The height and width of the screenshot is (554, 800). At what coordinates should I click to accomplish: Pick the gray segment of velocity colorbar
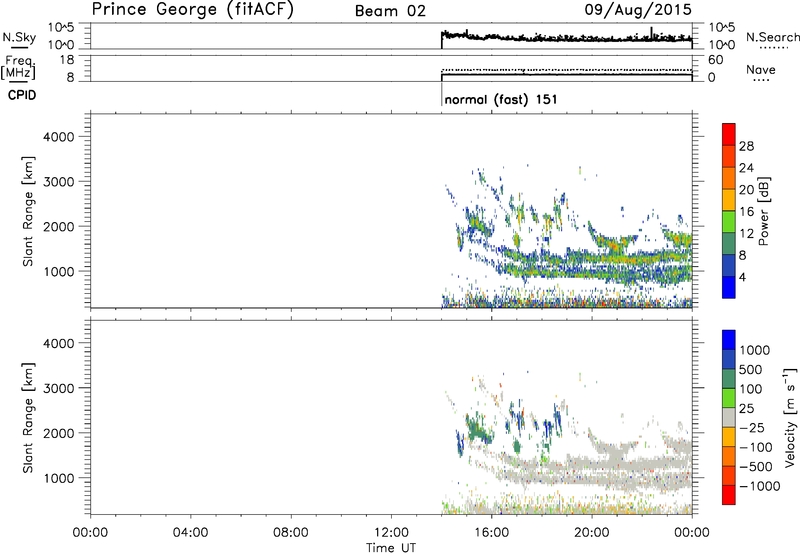[x=729, y=417]
